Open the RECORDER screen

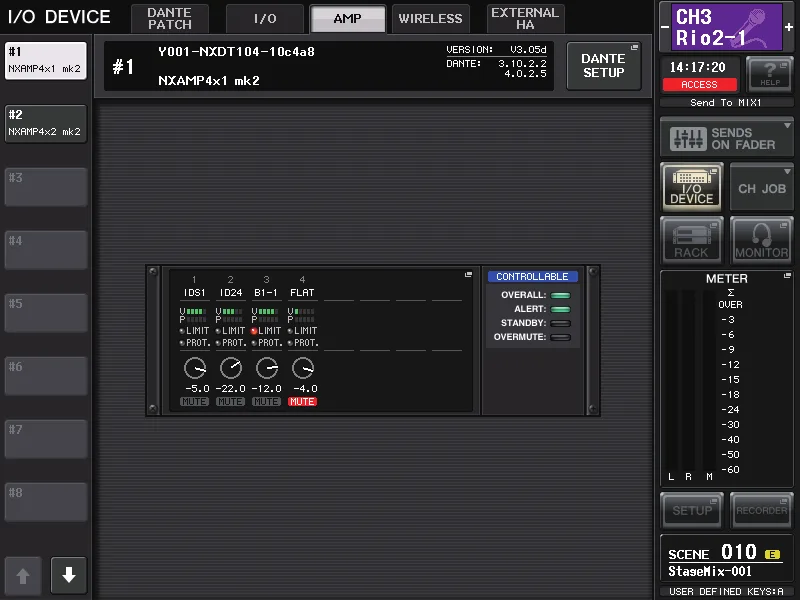tap(761, 510)
